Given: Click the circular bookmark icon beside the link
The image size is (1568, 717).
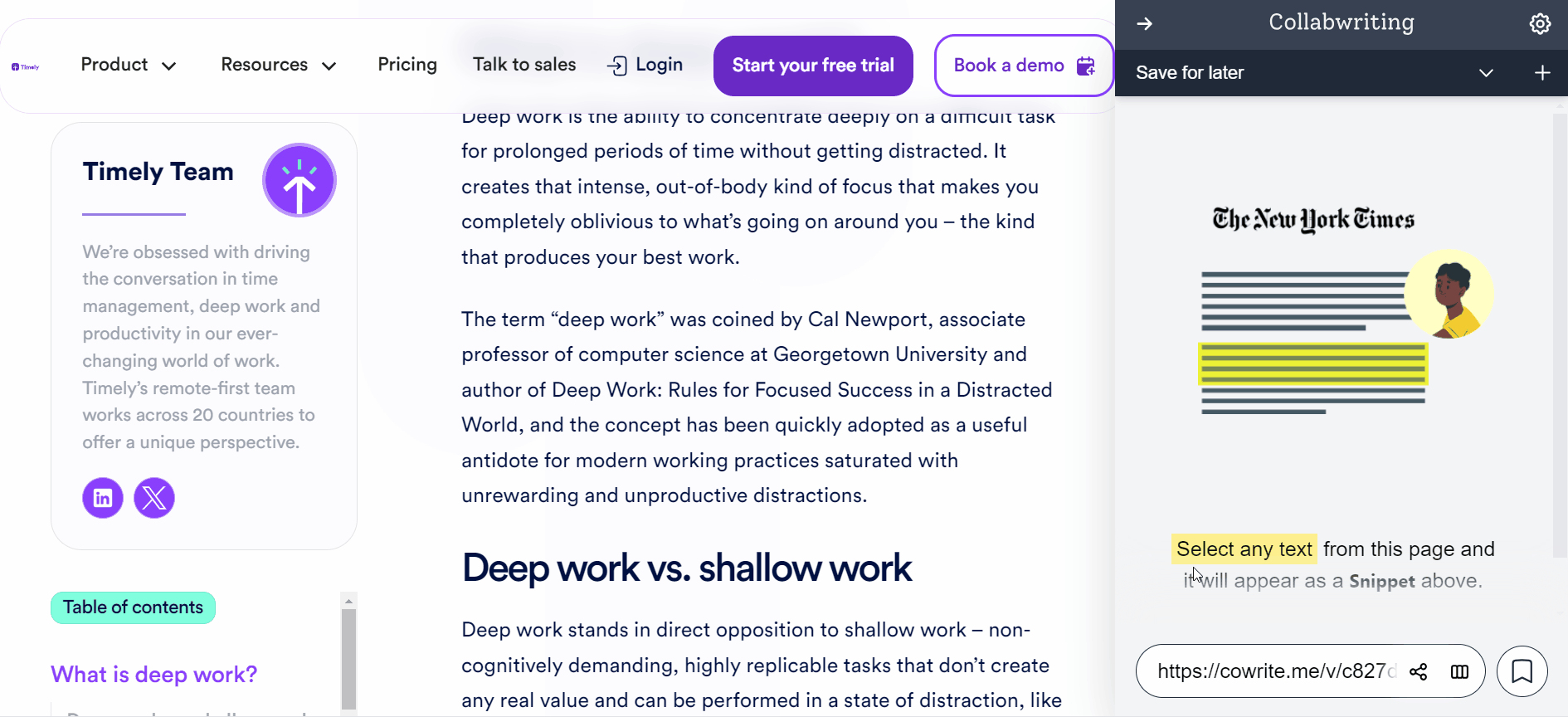Looking at the screenshot, I should point(1522,671).
